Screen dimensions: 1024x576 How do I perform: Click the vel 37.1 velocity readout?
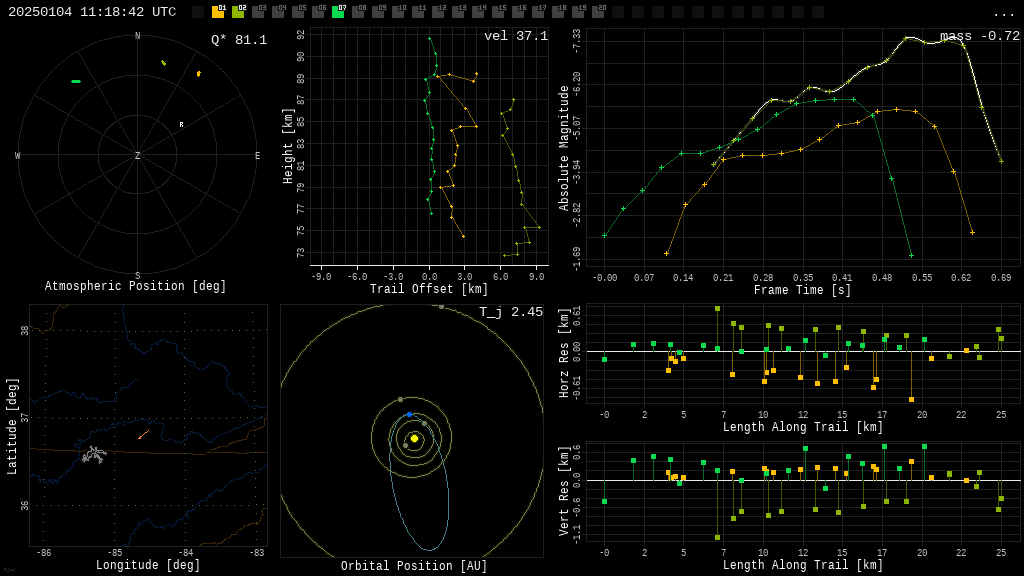point(515,36)
